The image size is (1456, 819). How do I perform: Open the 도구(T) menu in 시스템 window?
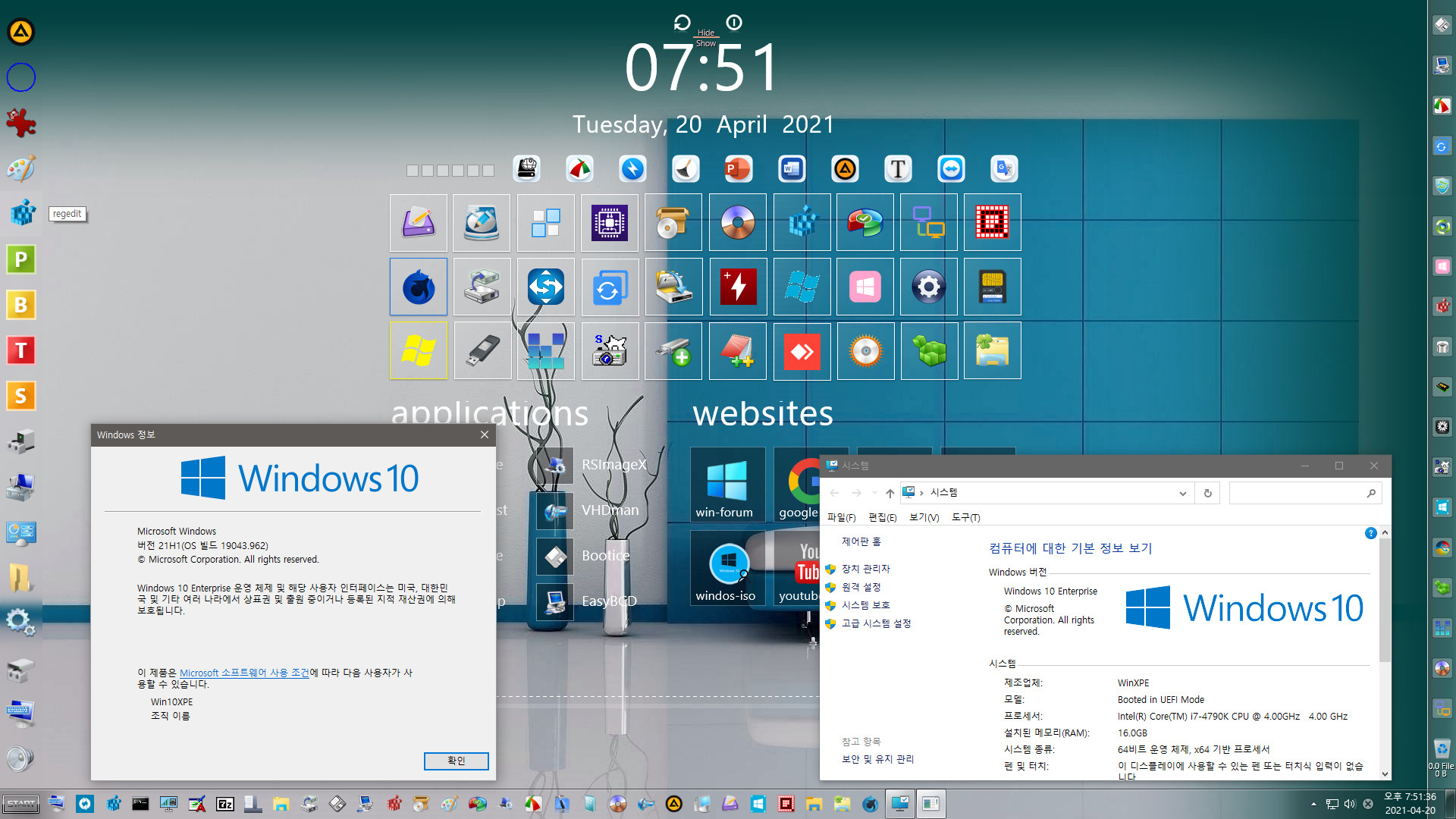965,517
